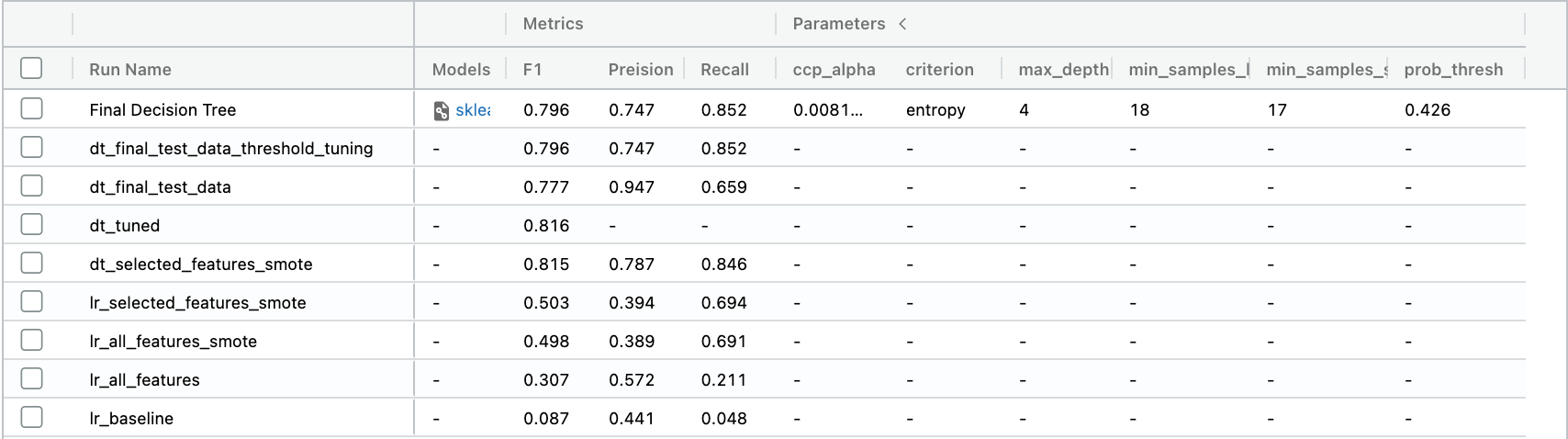Click the Preision column header
The width and height of the screenshot is (1568, 439).
click(640, 70)
